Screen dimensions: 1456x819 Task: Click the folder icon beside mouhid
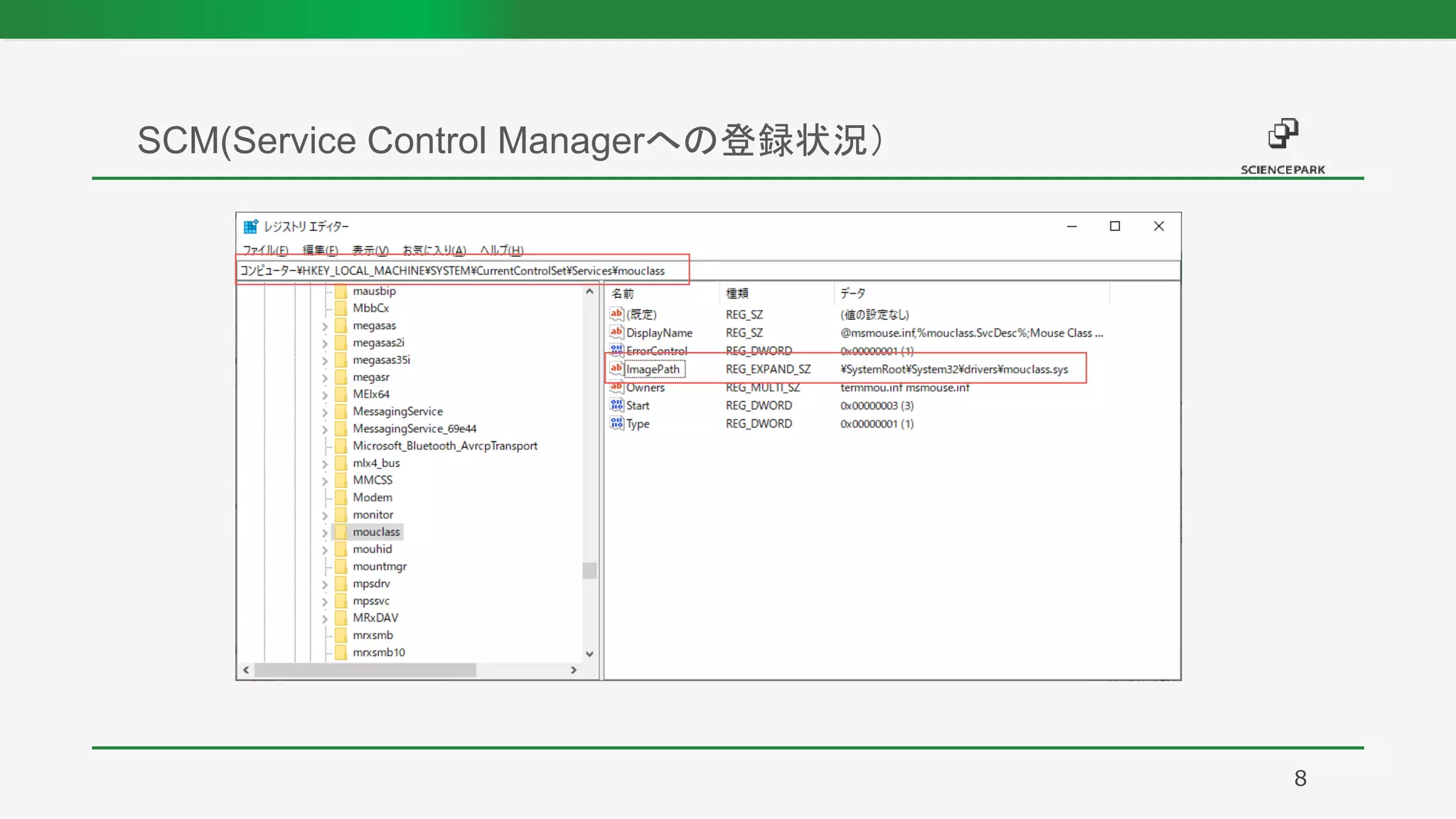pyautogui.click(x=341, y=549)
